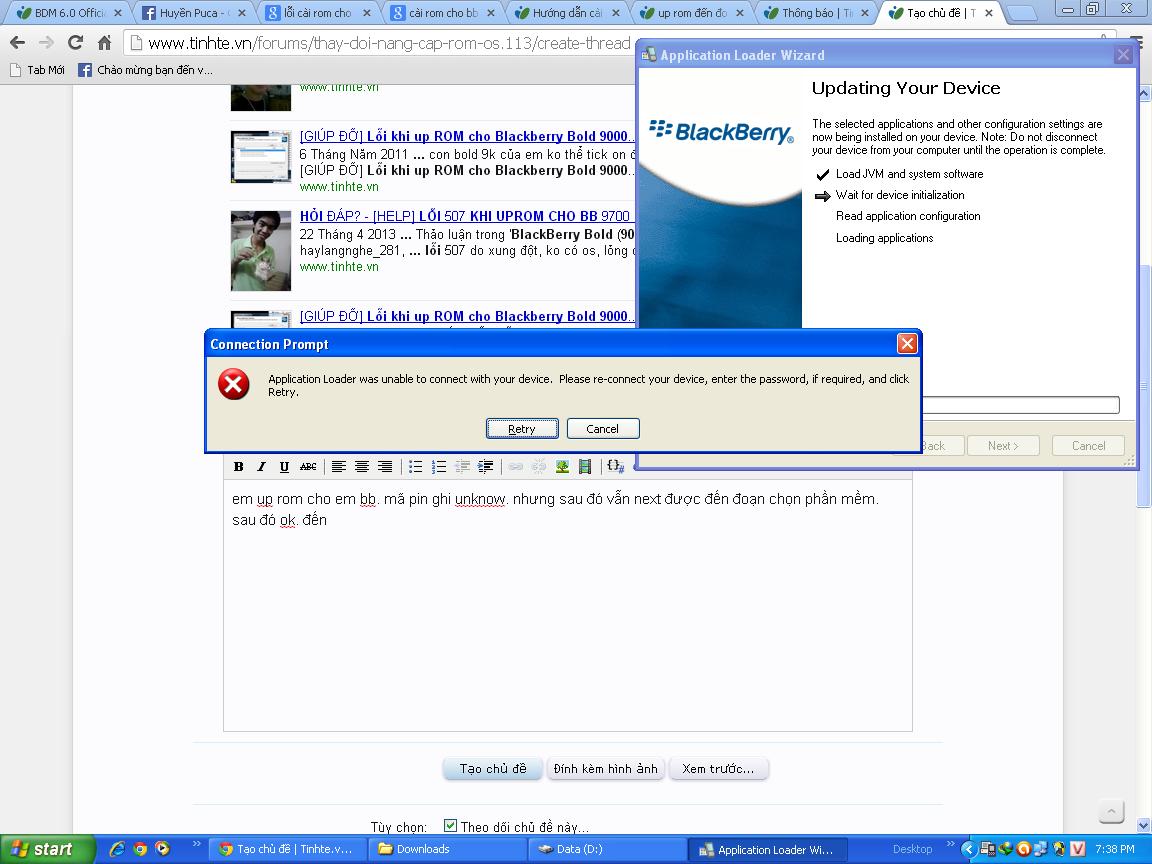Remove link using the unlink icon
Screen dimensions: 1152x864
click(539, 467)
